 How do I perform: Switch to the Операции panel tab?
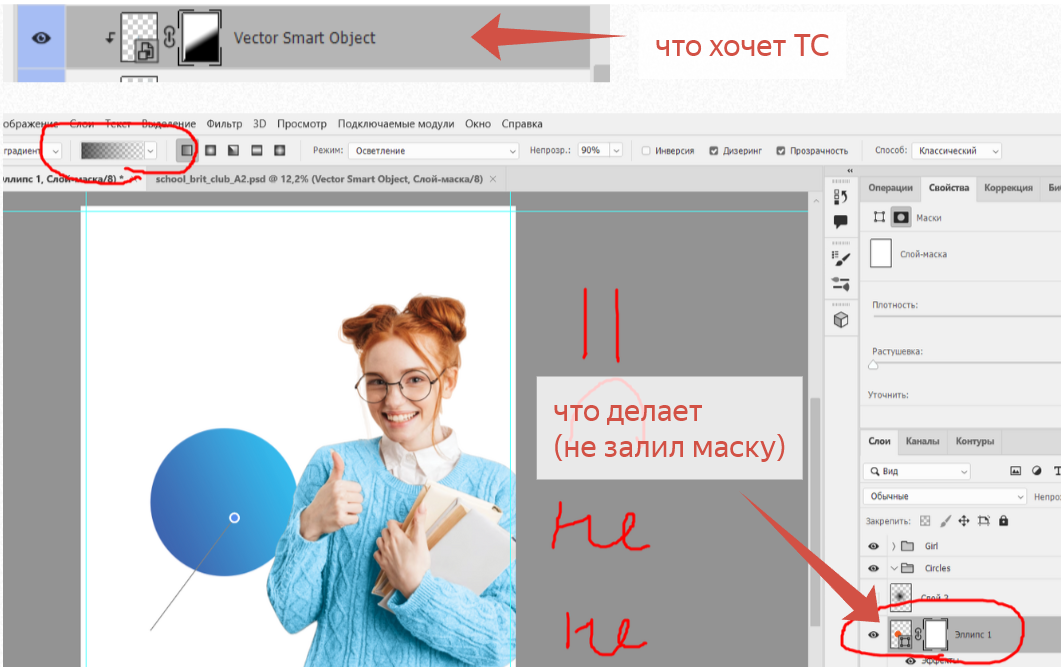tap(890, 188)
